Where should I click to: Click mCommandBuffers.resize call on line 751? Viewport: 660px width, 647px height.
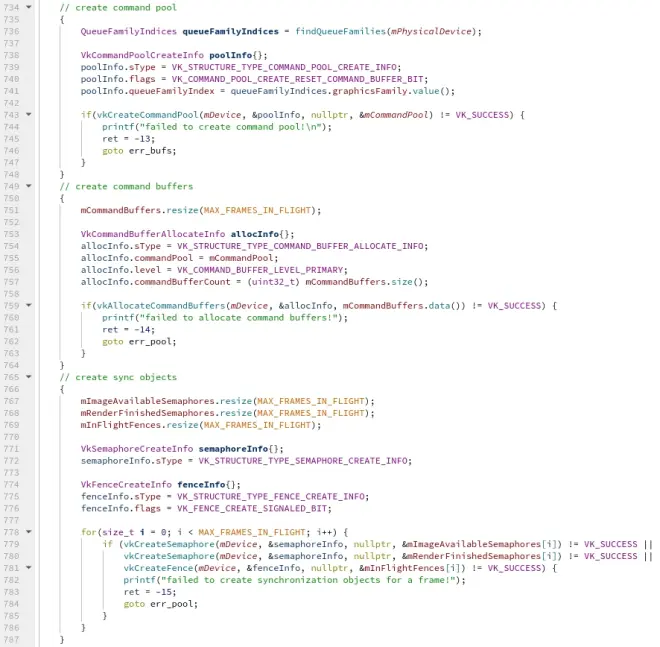tap(200, 210)
